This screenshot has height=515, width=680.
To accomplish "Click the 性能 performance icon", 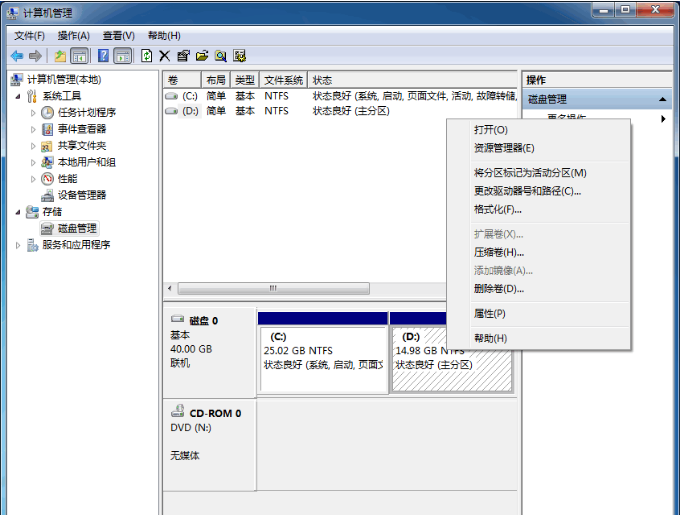I will point(47,179).
